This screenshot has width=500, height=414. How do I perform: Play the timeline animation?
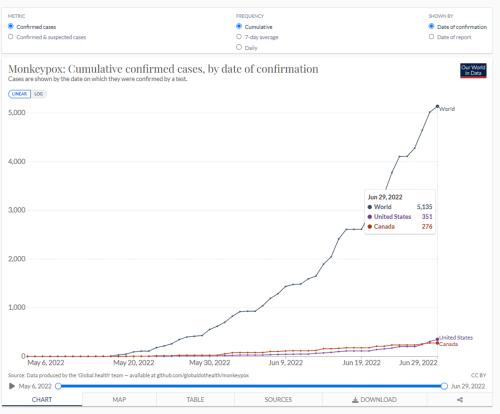point(12,386)
